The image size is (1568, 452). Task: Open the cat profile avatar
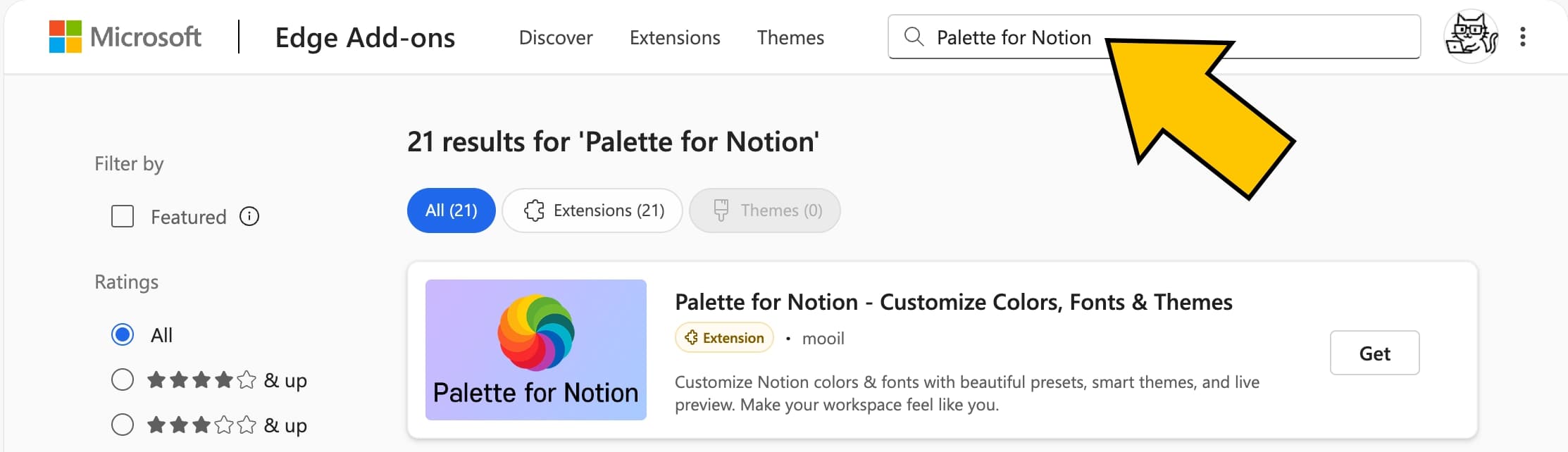[1471, 37]
